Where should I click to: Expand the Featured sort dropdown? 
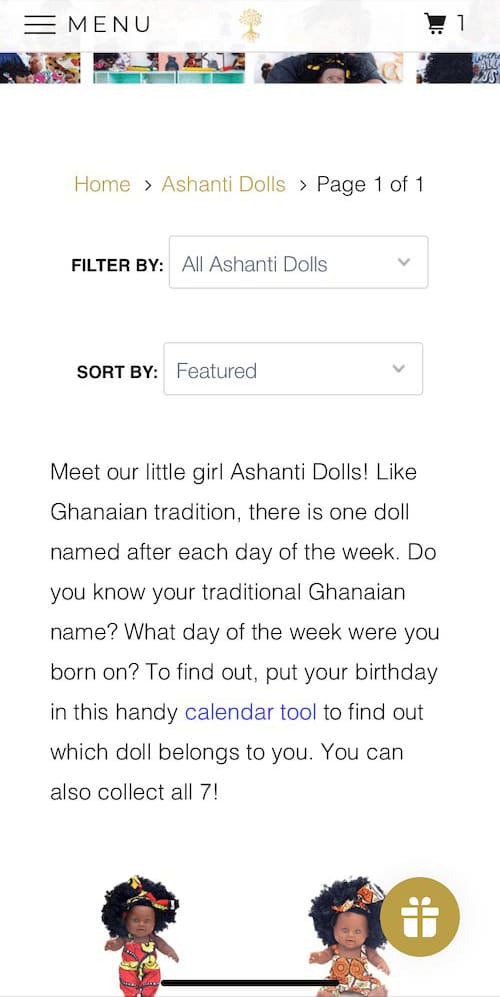click(293, 369)
